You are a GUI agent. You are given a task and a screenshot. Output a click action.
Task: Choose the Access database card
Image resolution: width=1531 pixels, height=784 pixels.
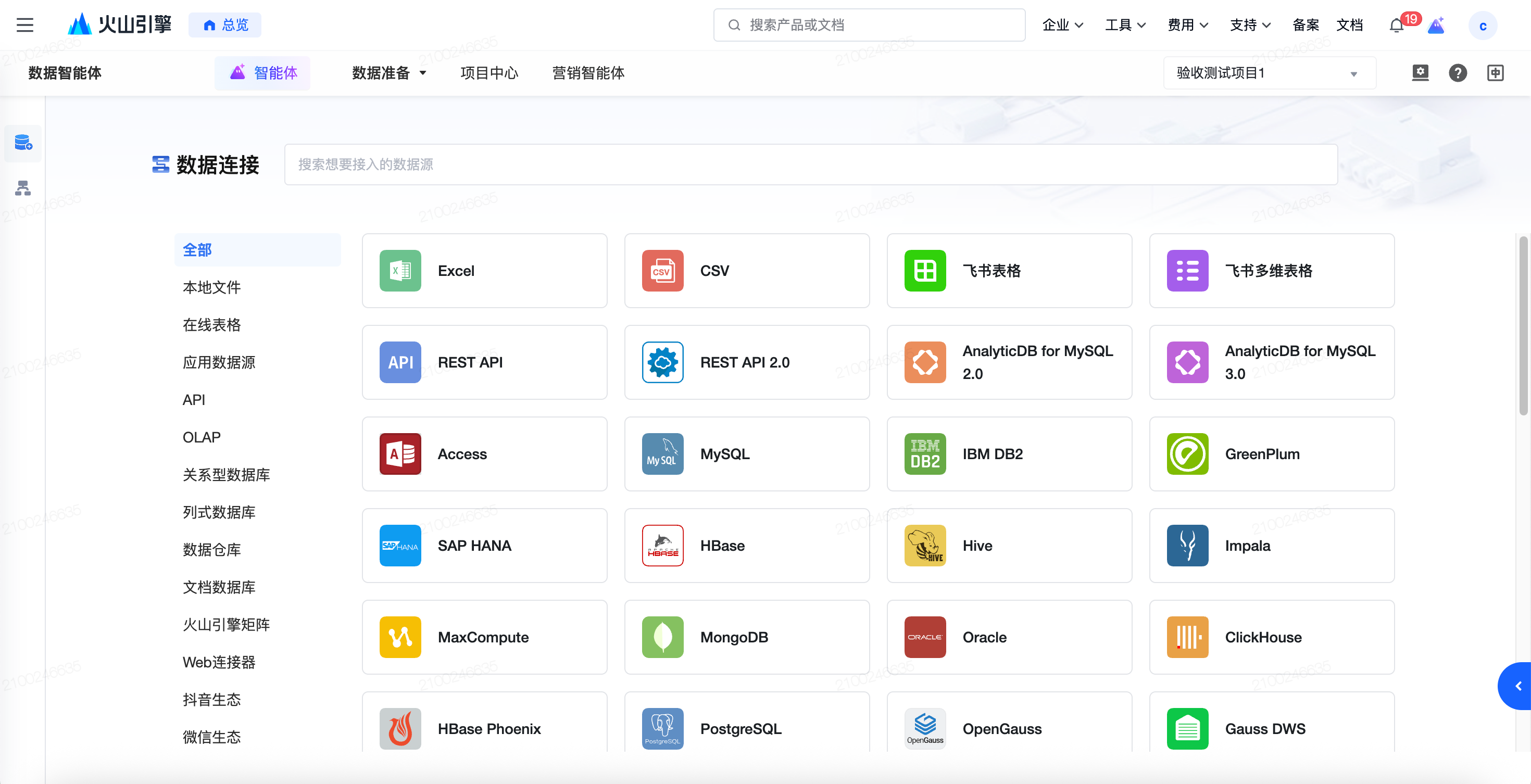point(484,454)
